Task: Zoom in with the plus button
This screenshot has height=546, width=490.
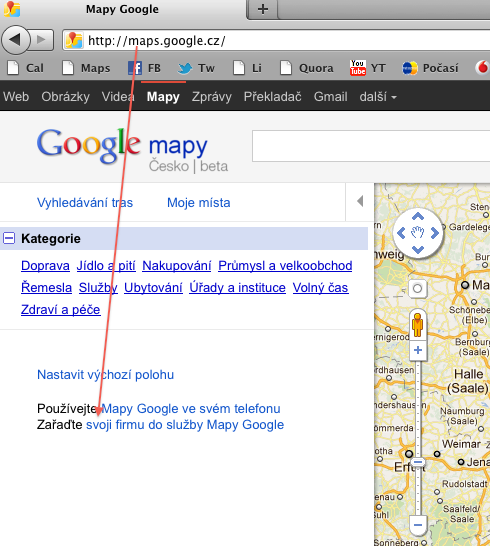Action: (x=418, y=350)
